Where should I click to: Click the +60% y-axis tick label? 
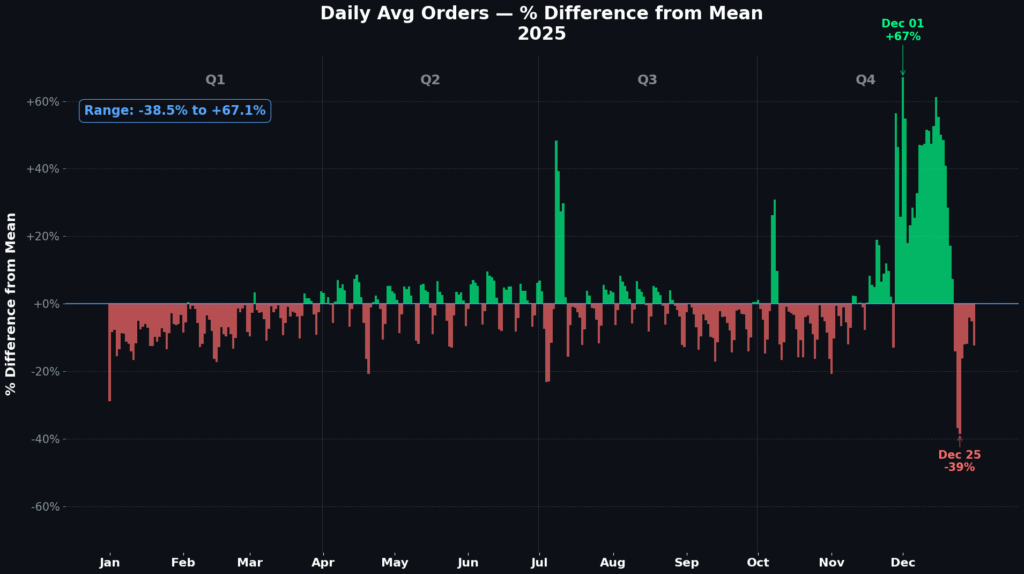coord(46,102)
